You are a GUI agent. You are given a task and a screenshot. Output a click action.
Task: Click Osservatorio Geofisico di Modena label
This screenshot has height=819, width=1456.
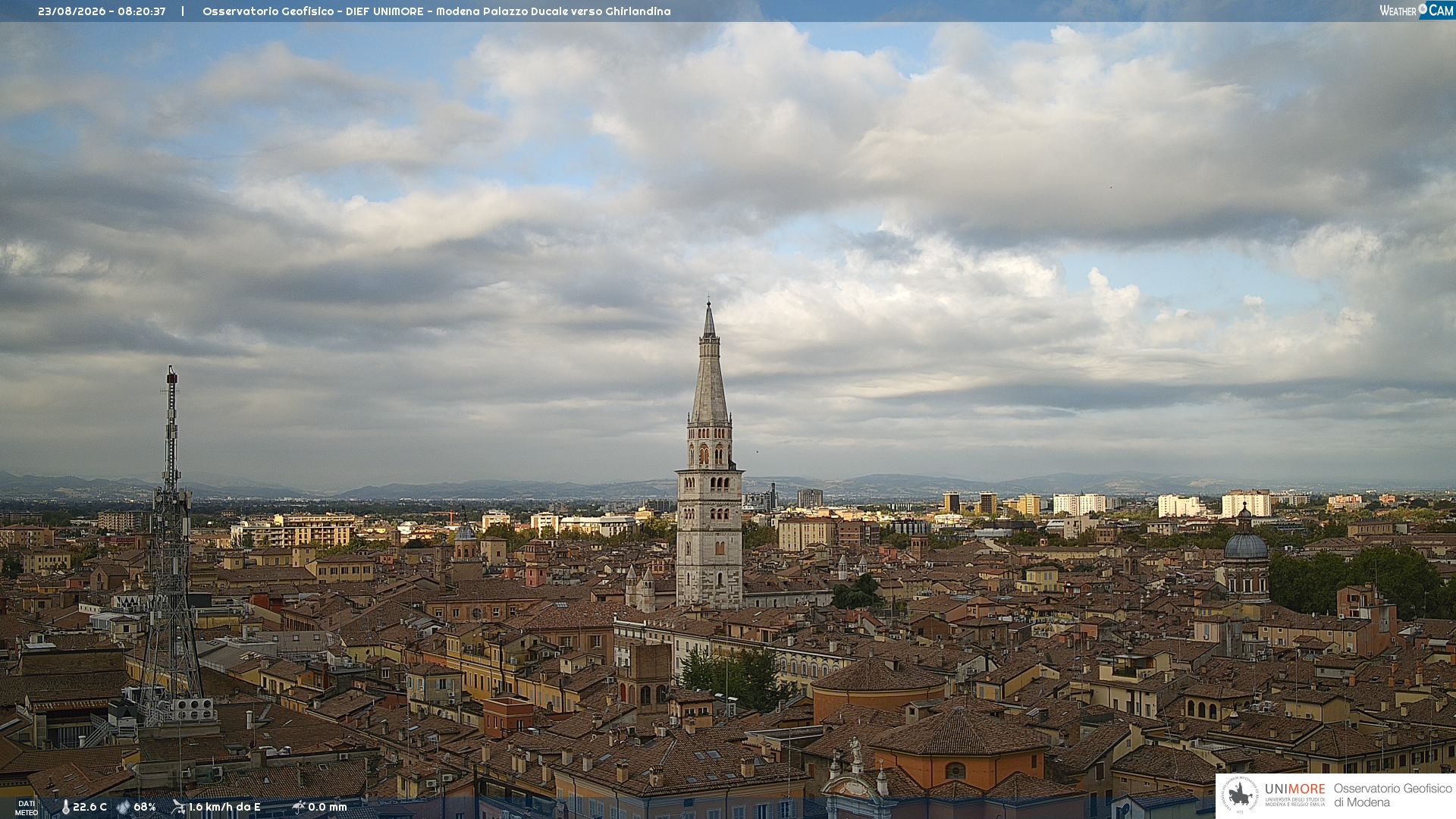point(1393,795)
